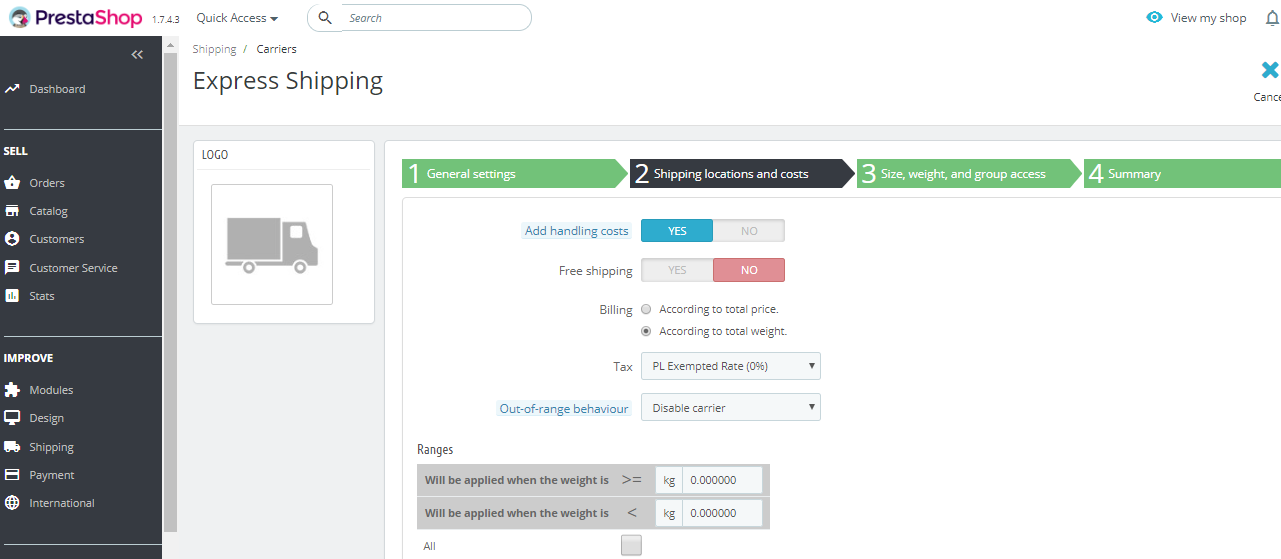Open Orders via basket icon
The height and width of the screenshot is (559, 1281).
click(12, 183)
